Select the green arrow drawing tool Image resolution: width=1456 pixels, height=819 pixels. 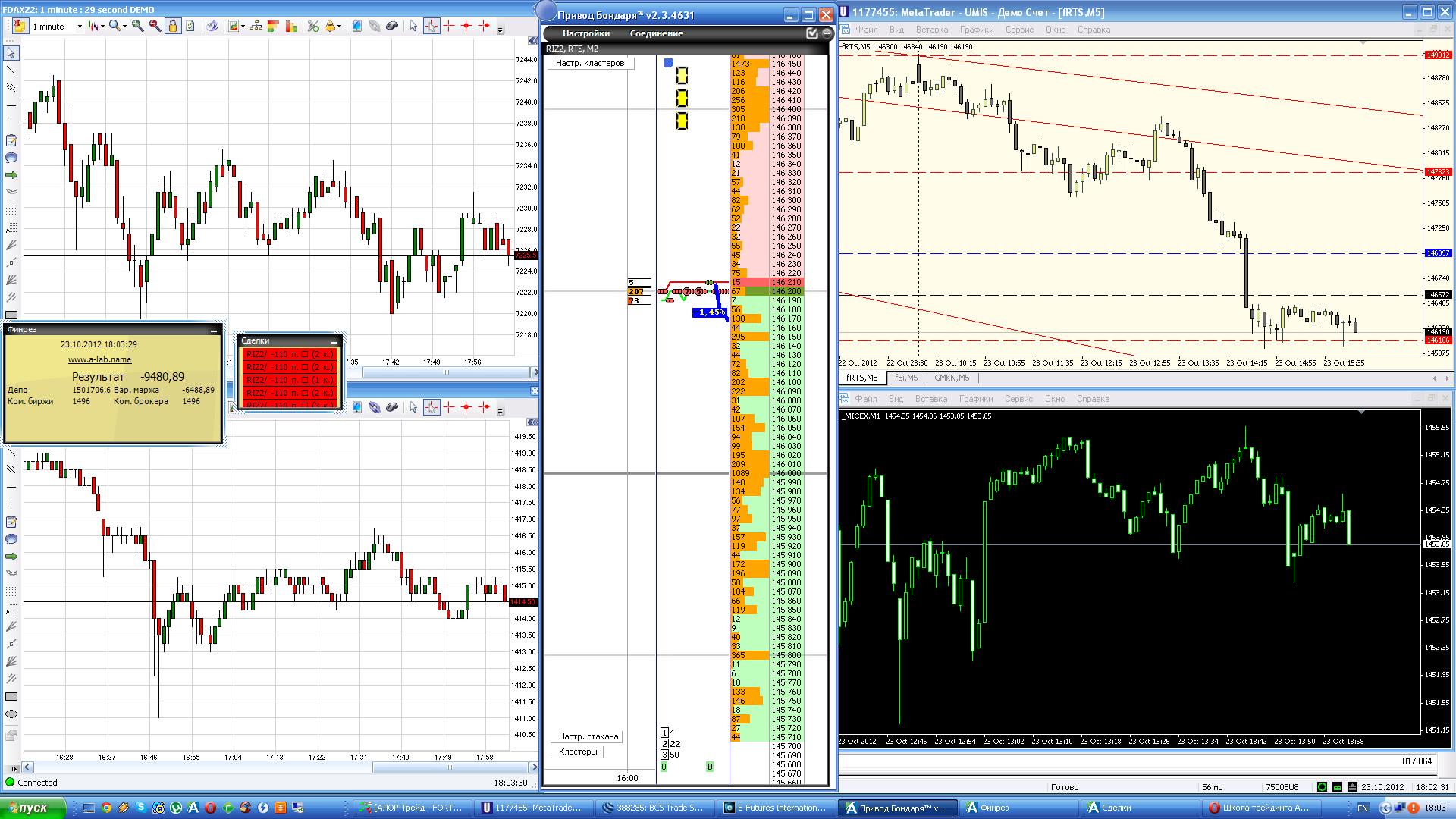coord(11,175)
